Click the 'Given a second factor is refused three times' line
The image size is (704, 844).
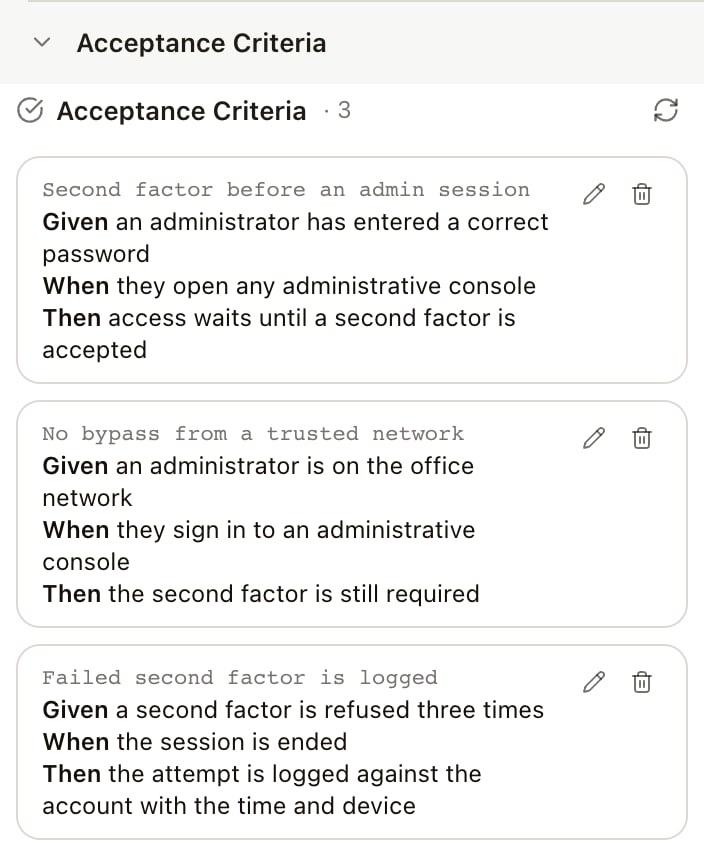tap(293, 710)
